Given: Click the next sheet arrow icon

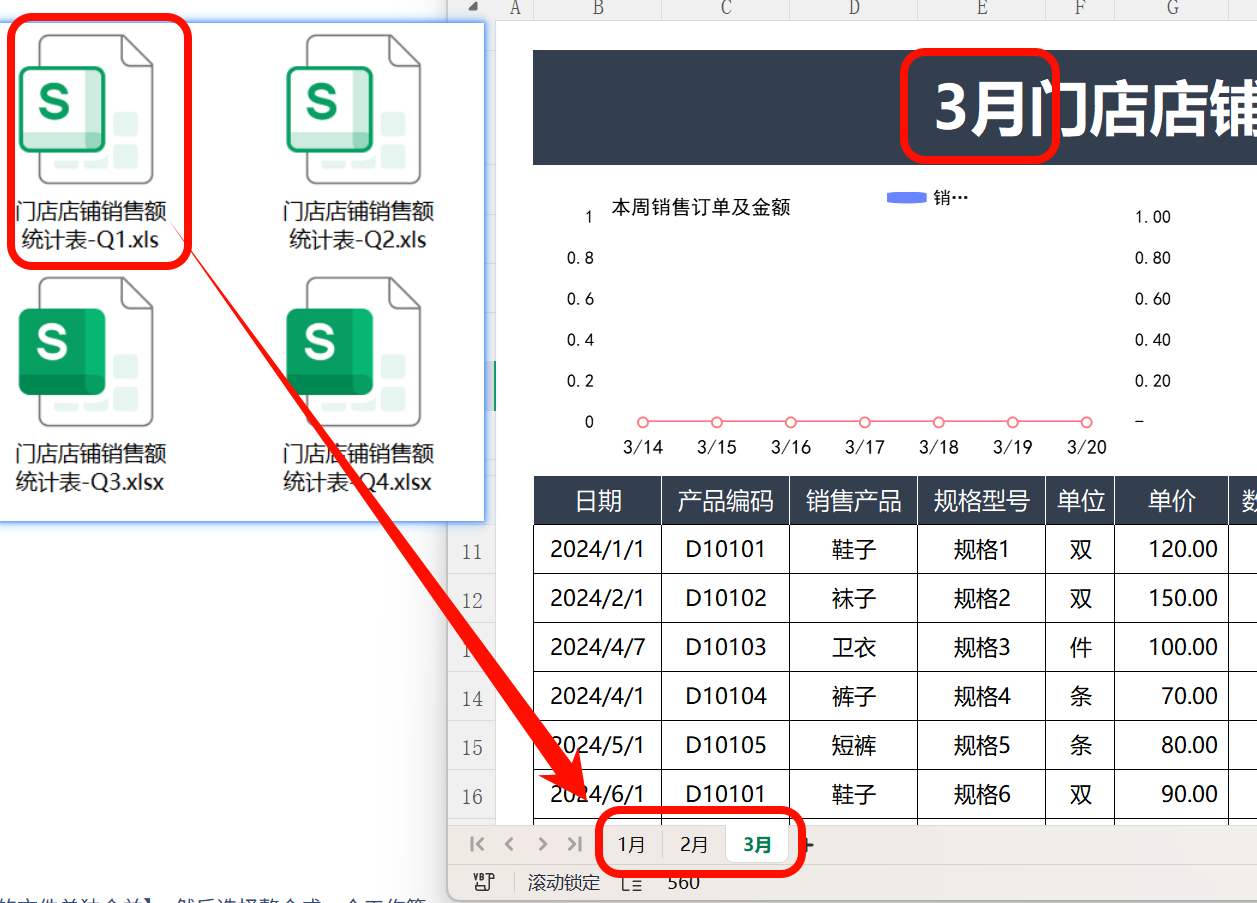Looking at the screenshot, I should point(541,844).
